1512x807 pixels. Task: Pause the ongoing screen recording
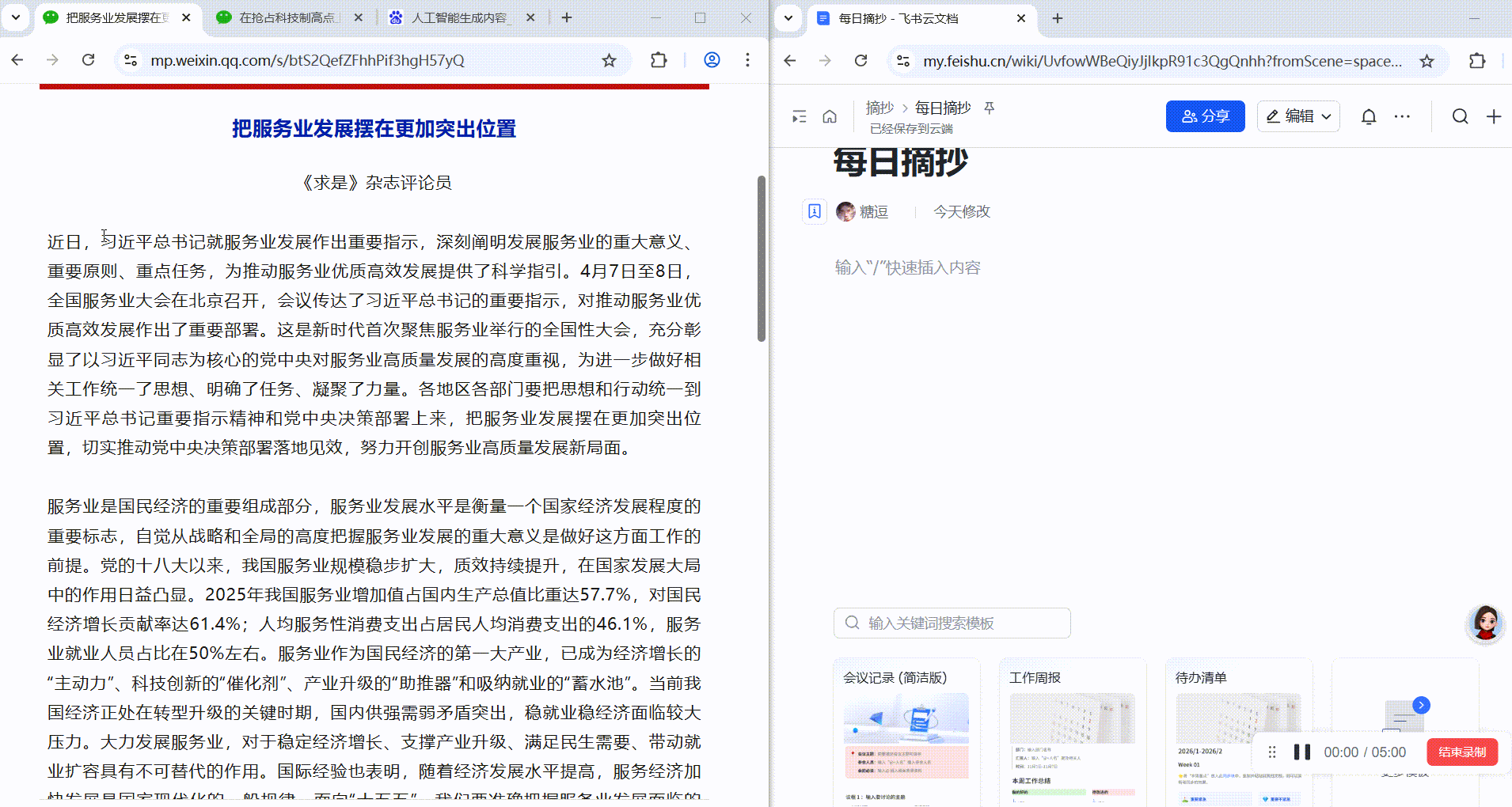point(1302,752)
